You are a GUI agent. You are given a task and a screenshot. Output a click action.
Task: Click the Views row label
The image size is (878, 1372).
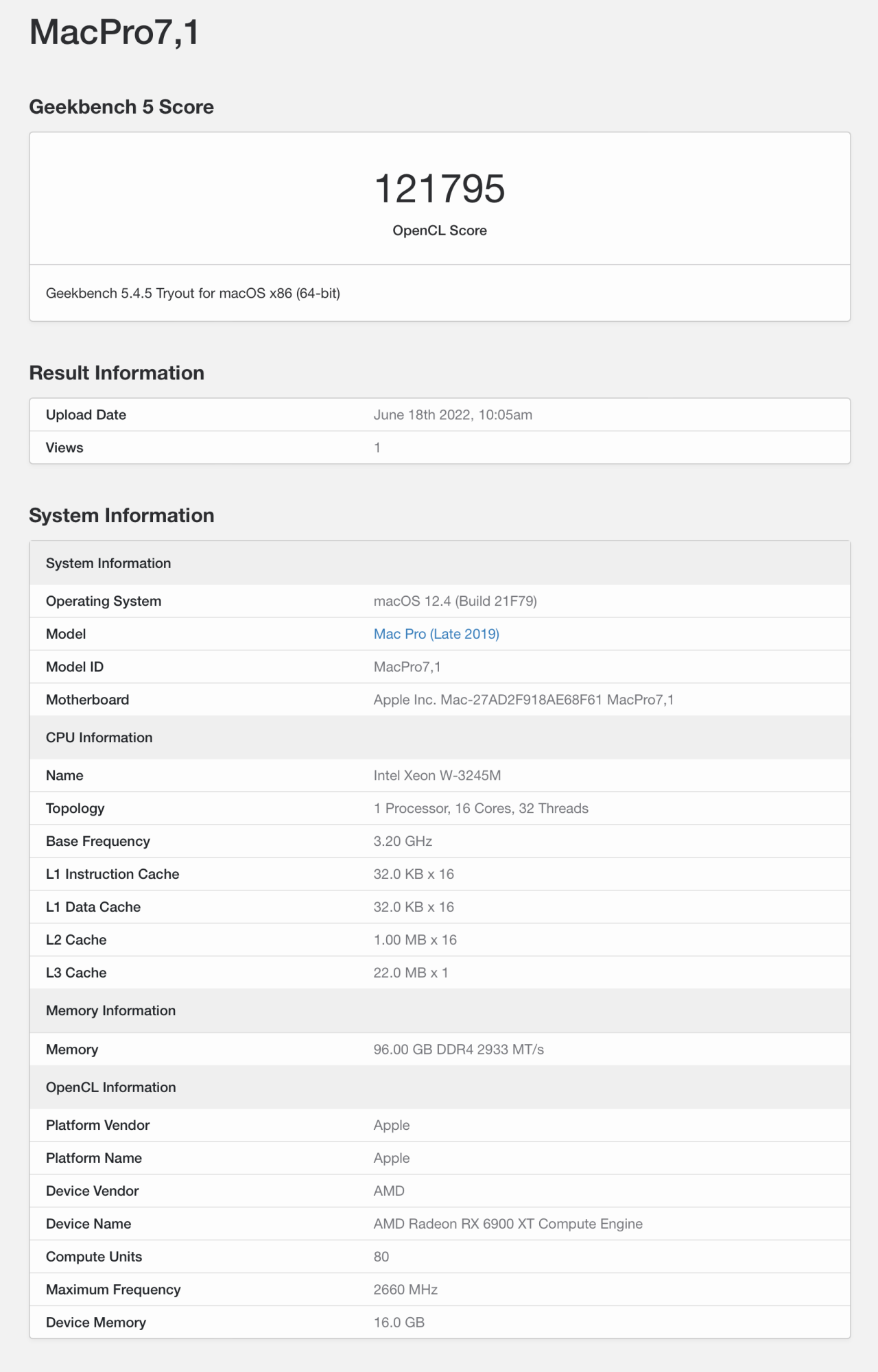tap(64, 448)
